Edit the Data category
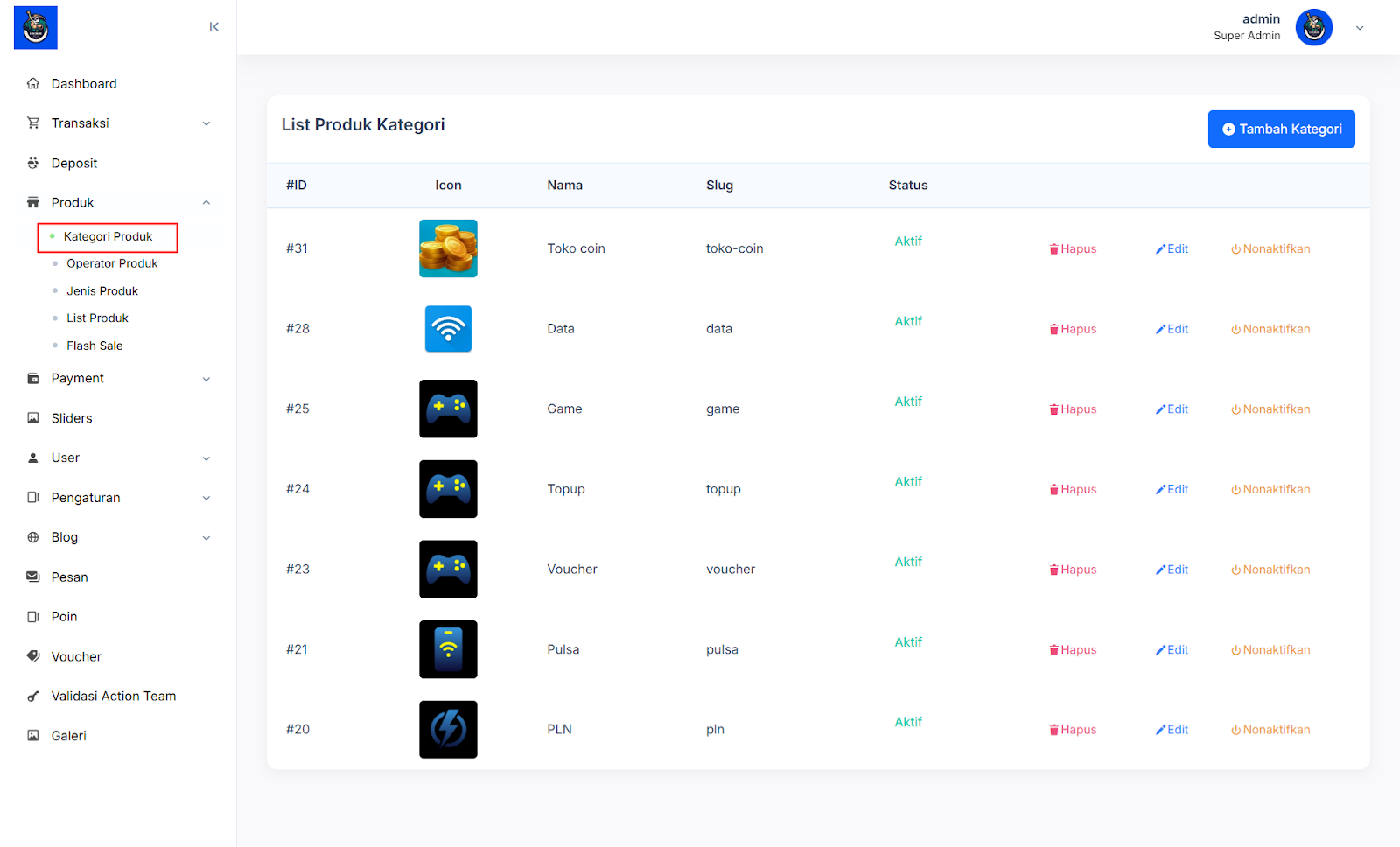The image size is (1400, 847). (x=1172, y=330)
